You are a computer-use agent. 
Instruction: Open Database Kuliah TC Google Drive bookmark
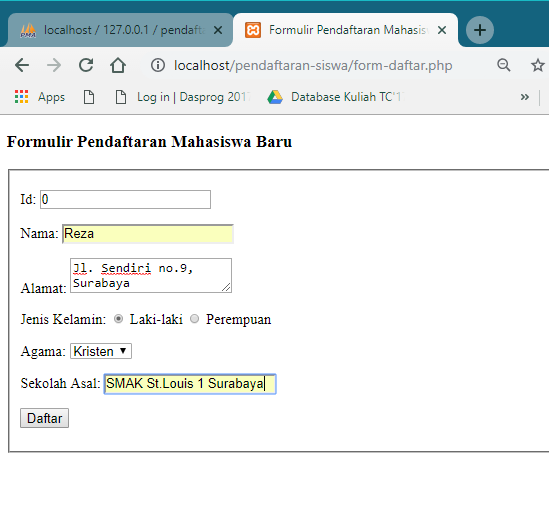[x=336, y=97]
